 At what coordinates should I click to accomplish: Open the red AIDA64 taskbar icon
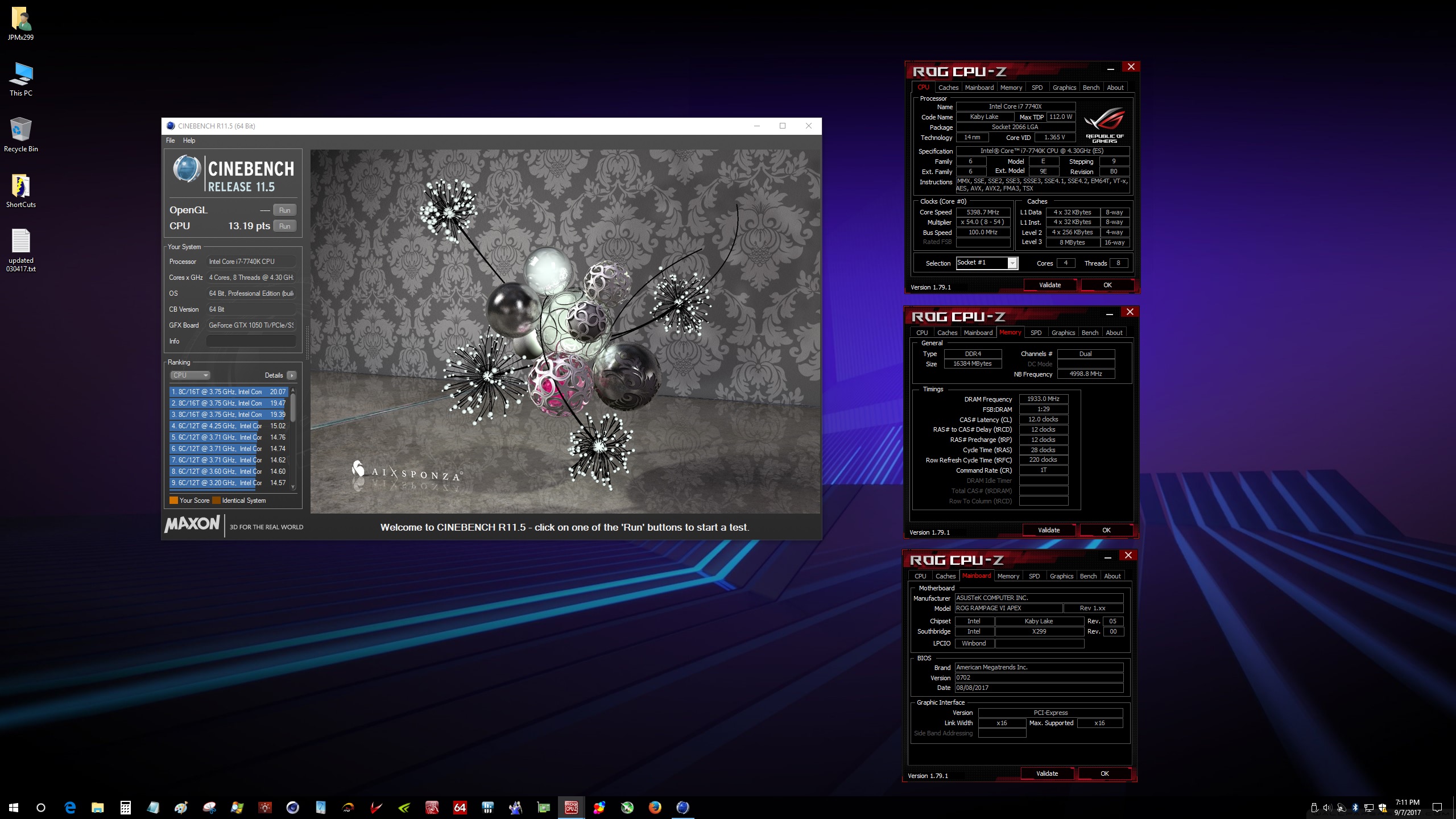pos(460,808)
